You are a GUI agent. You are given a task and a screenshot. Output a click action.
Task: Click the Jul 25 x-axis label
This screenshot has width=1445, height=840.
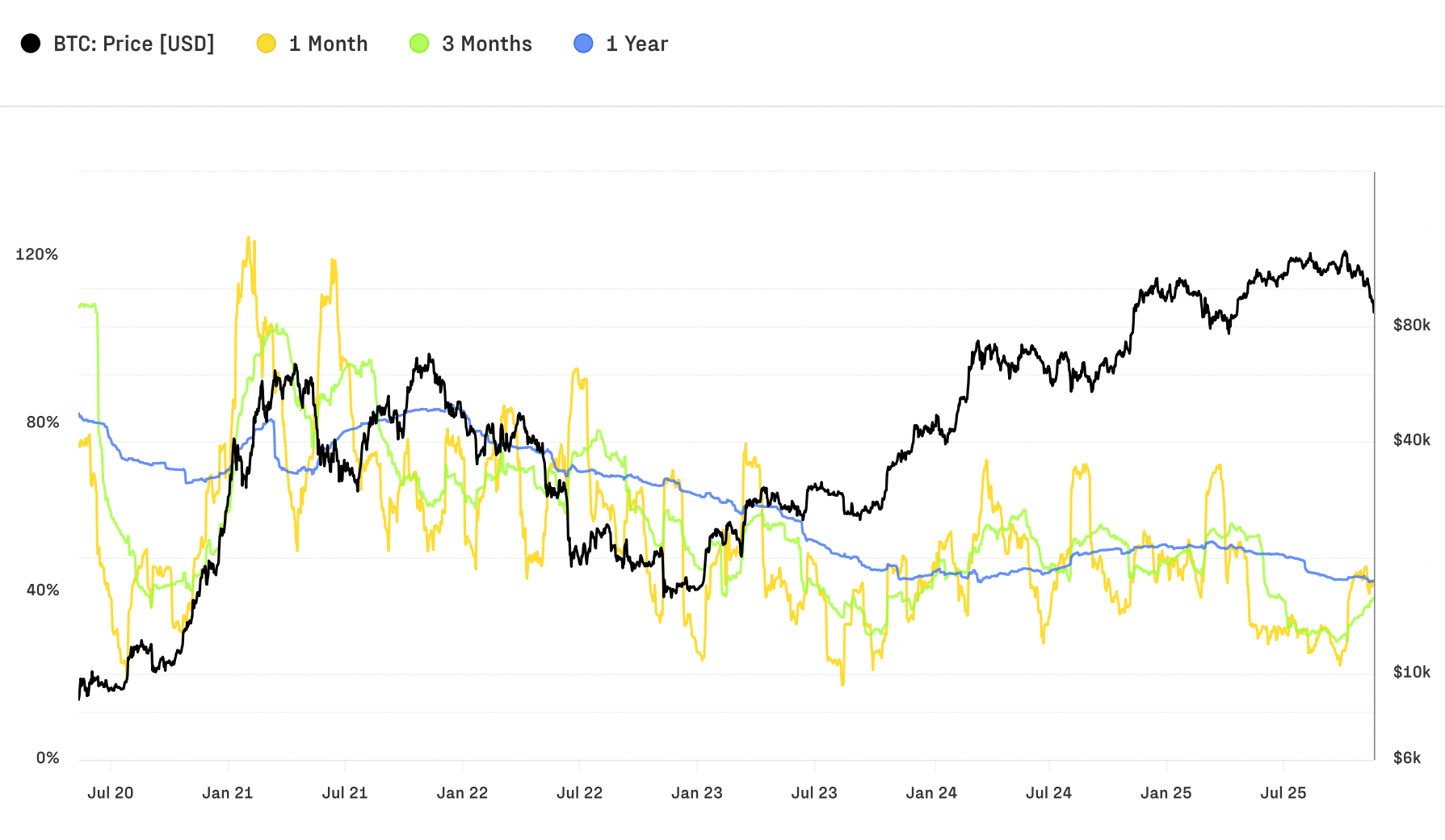click(x=1283, y=793)
